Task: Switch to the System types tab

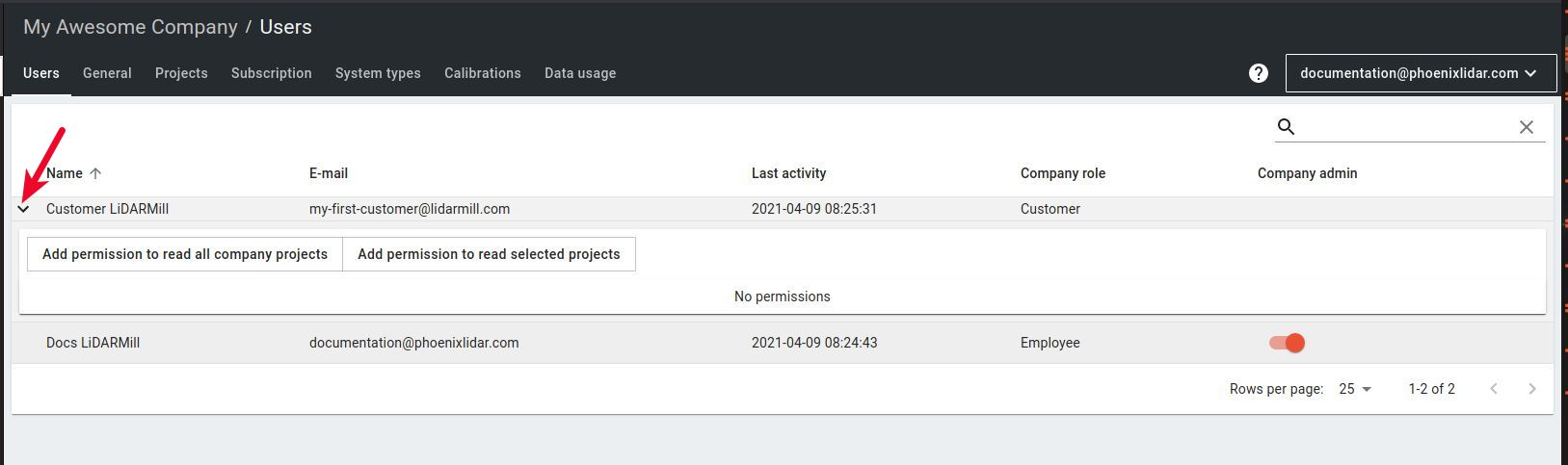Action: click(x=378, y=73)
